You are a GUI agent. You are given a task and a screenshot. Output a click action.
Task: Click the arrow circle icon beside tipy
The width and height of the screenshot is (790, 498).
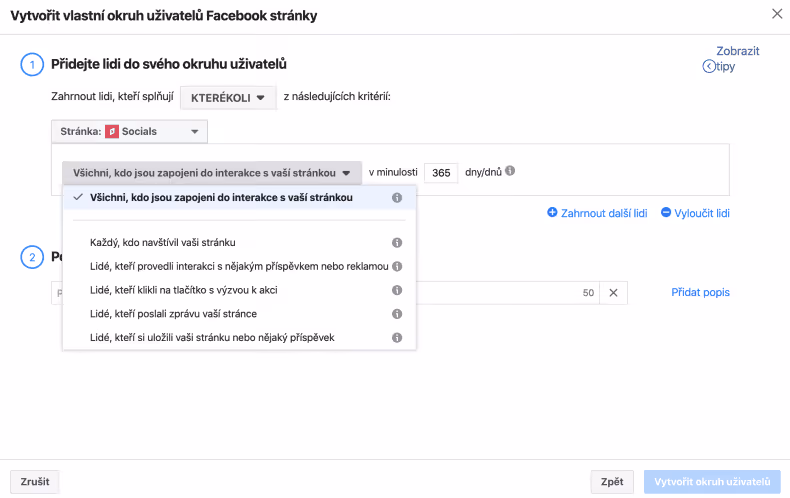[709, 66]
